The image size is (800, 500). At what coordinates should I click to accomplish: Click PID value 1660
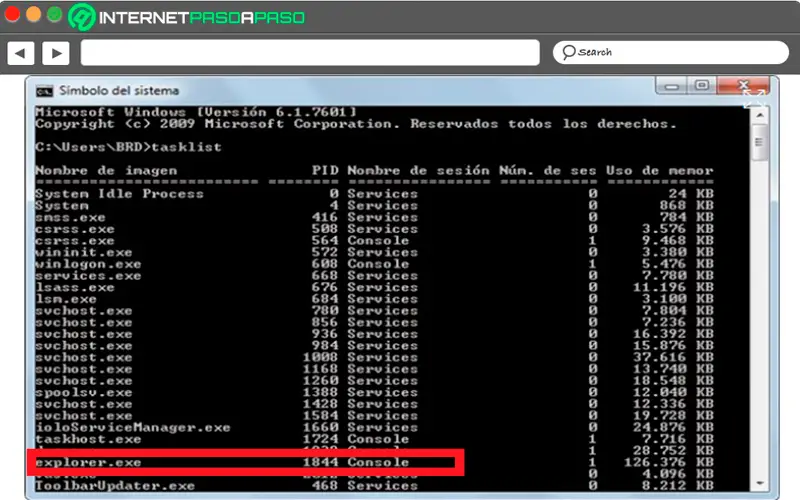pyautogui.click(x=320, y=428)
